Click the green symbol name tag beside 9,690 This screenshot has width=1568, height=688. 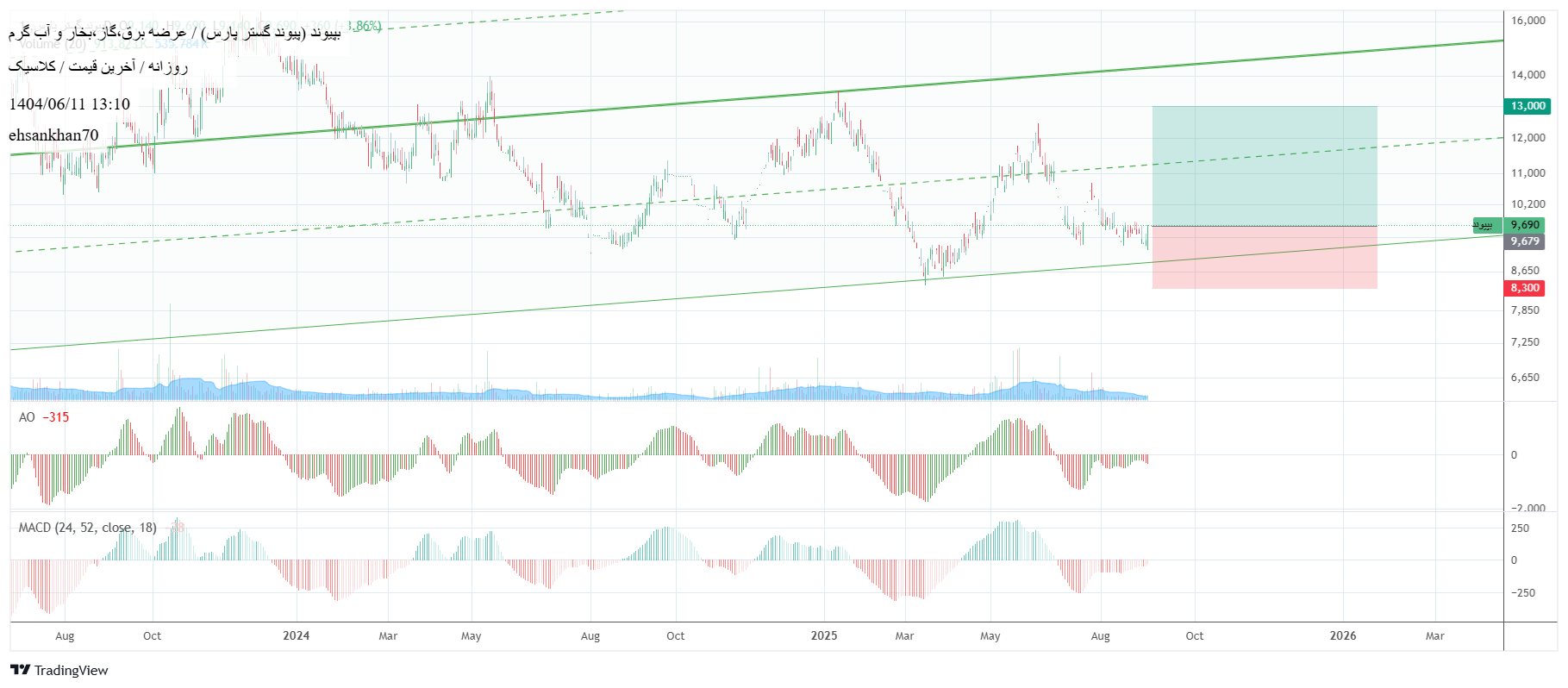click(1484, 225)
